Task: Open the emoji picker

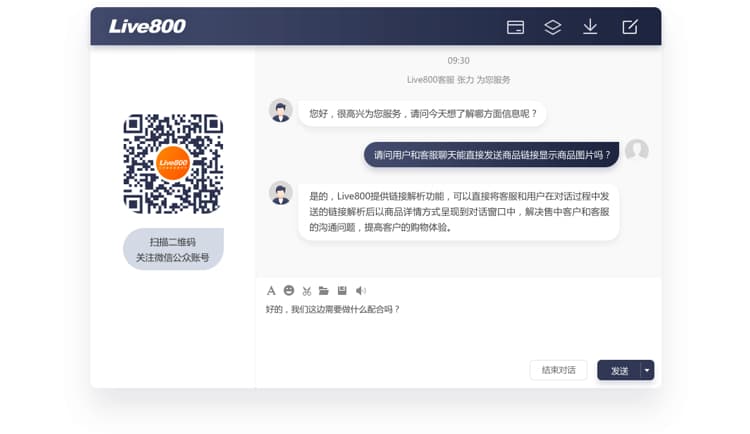Action: 289,290
